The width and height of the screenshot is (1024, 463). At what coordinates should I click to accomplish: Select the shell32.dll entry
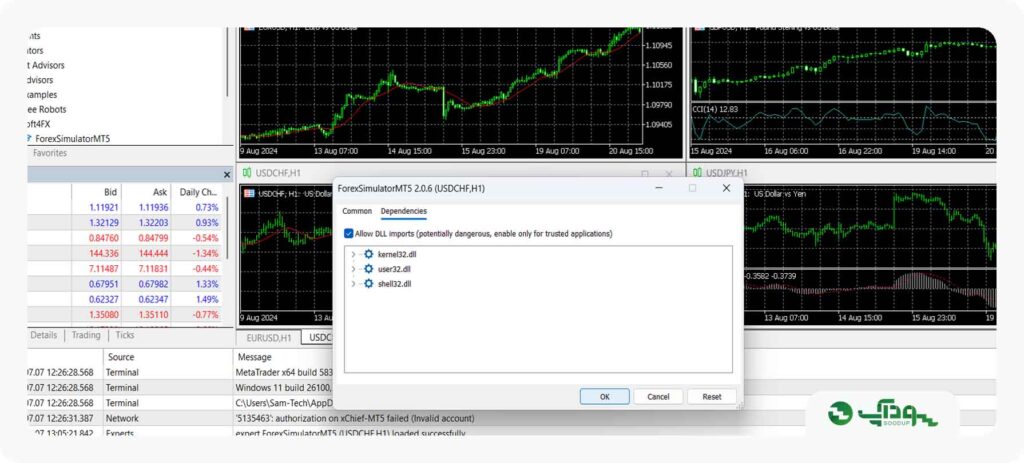pyautogui.click(x=394, y=284)
